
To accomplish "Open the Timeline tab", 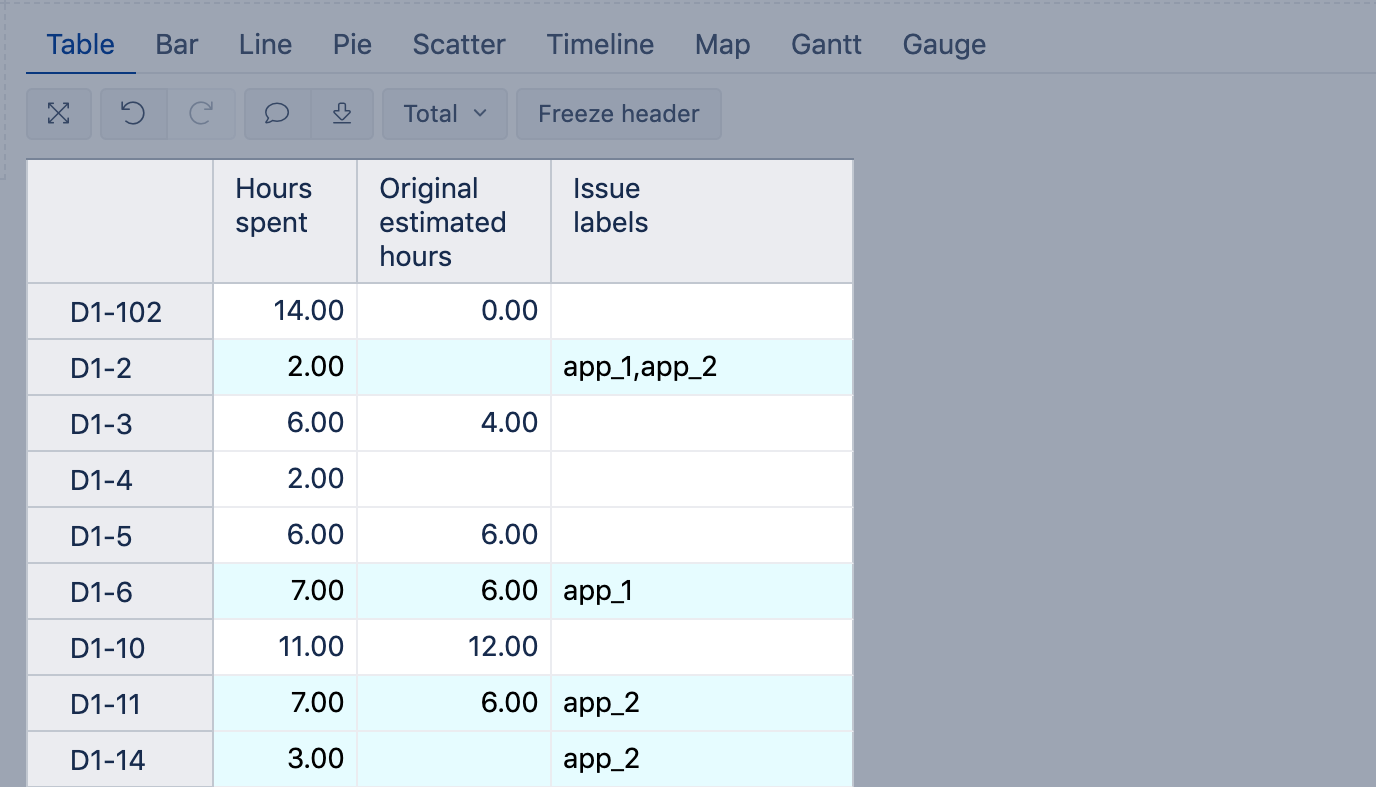I will (600, 45).
